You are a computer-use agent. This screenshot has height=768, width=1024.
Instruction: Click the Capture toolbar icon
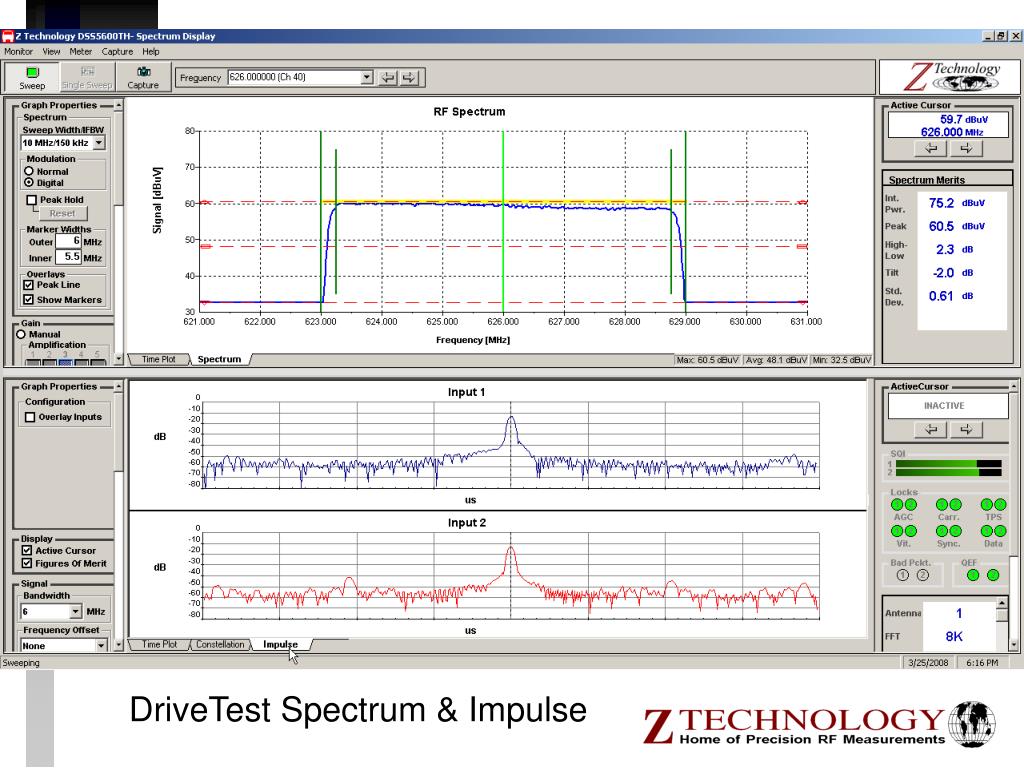pyautogui.click(x=143, y=77)
